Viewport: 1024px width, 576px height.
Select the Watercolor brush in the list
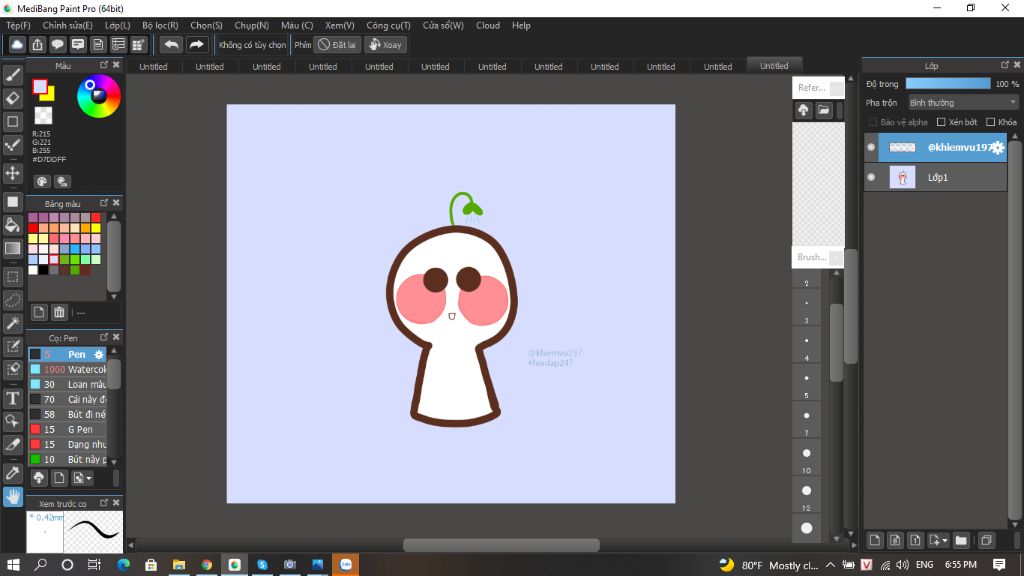tap(67, 370)
